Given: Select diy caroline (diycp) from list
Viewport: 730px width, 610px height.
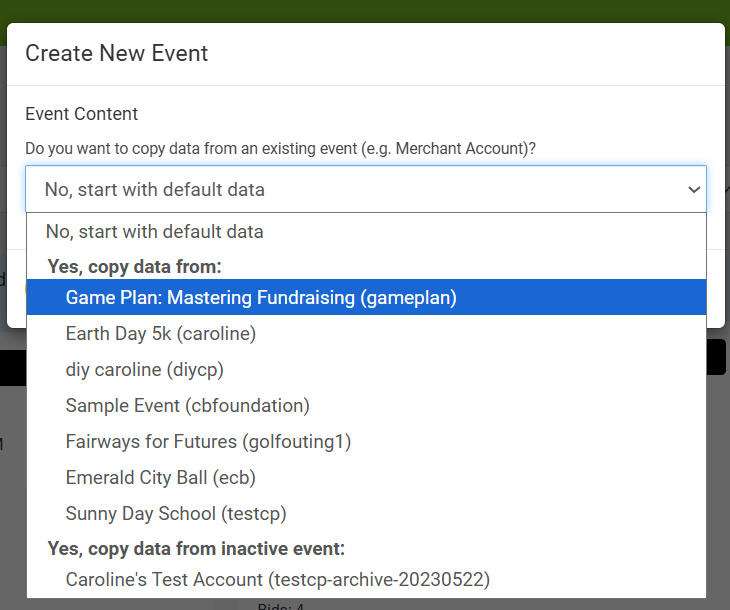Looking at the screenshot, I should 144,370.
